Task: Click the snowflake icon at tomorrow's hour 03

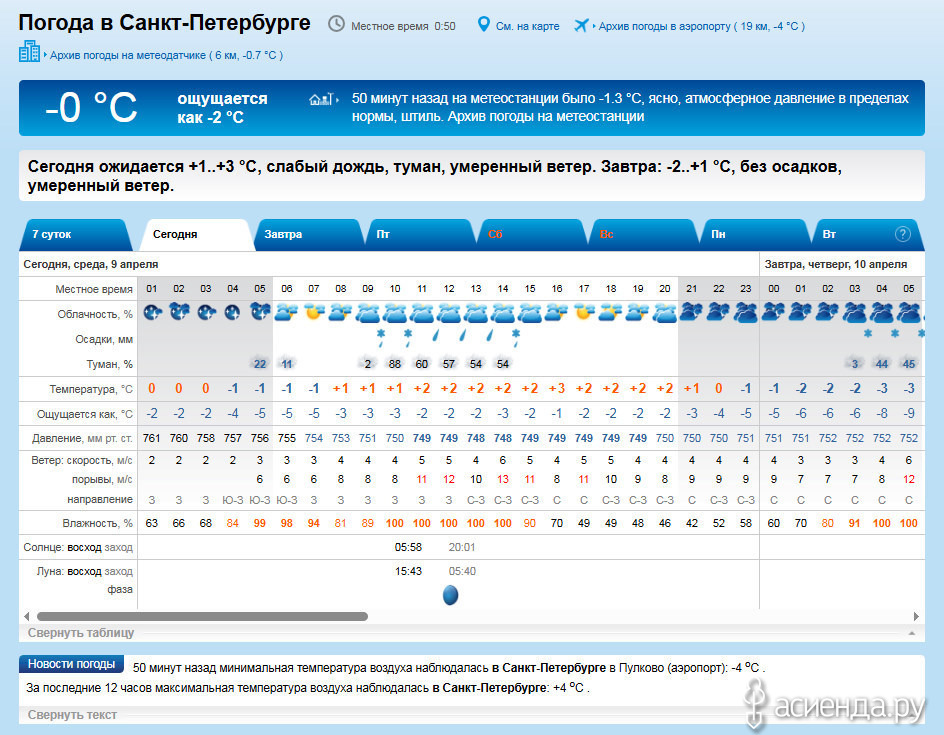Action: (868, 333)
